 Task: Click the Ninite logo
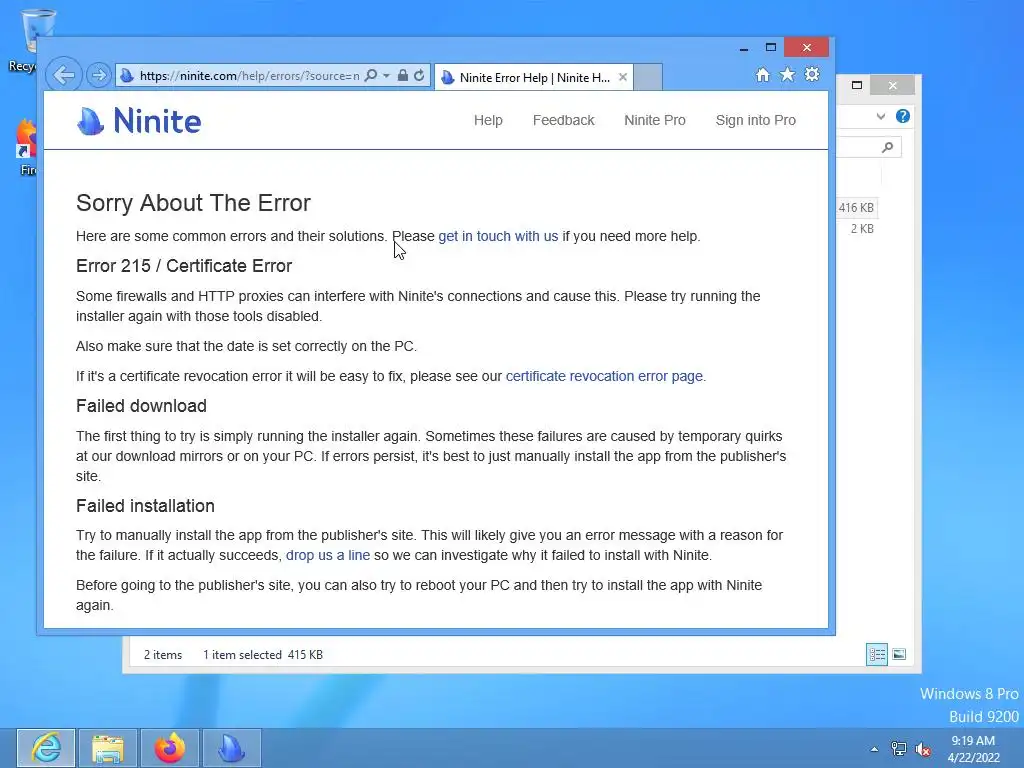[139, 121]
